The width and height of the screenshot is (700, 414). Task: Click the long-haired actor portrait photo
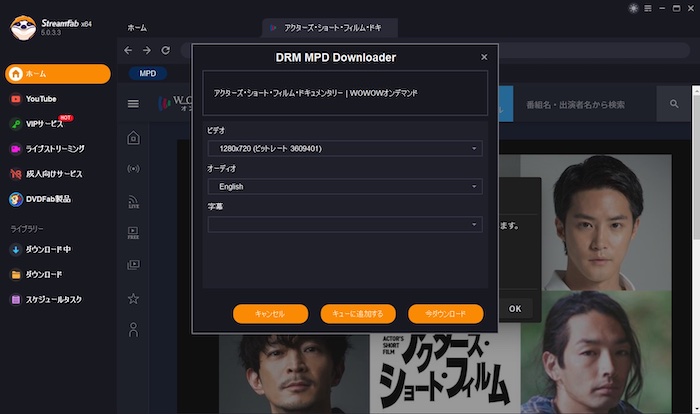click(x=596, y=352)
